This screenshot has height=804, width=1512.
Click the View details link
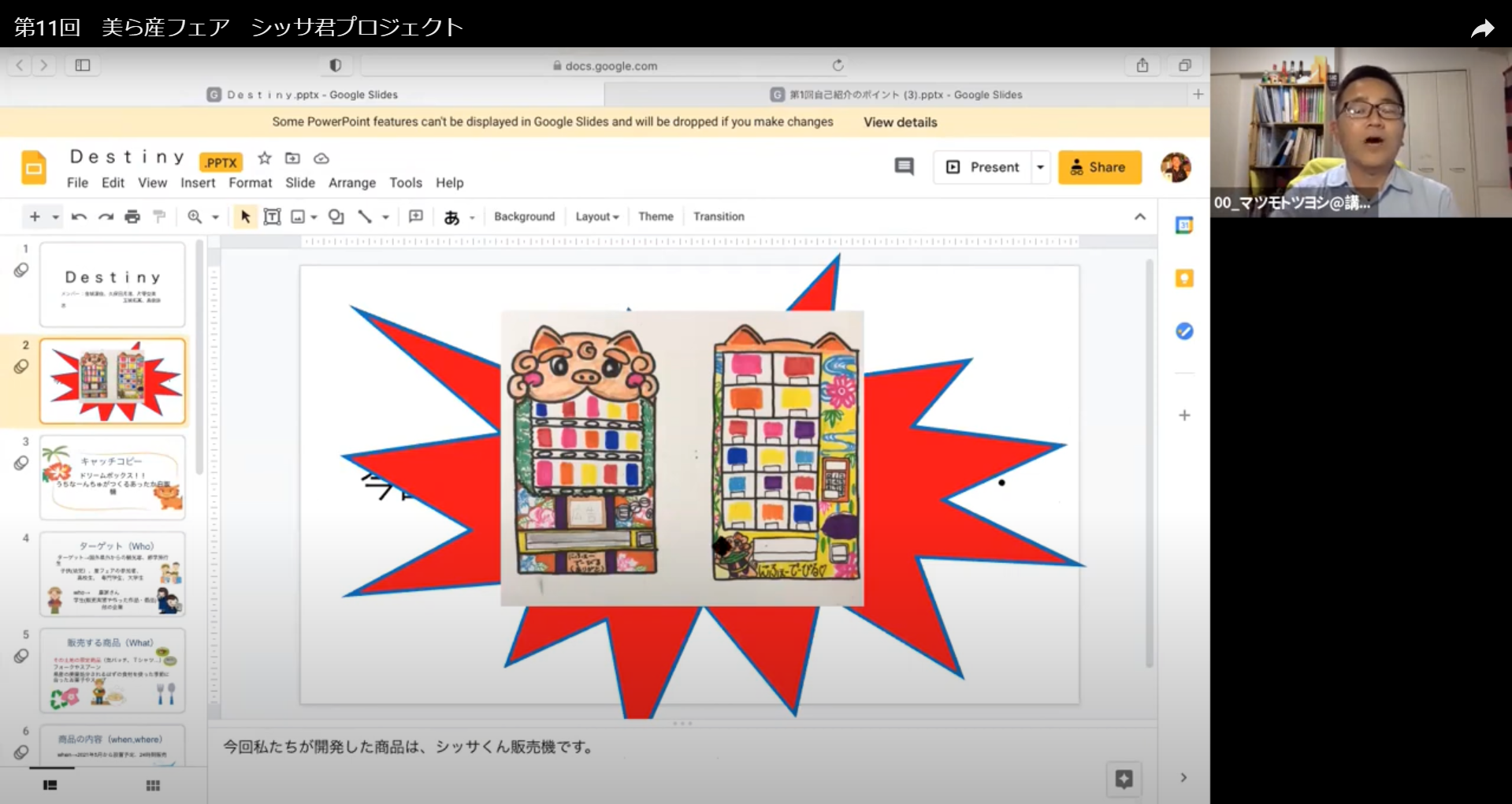(900, 122)
